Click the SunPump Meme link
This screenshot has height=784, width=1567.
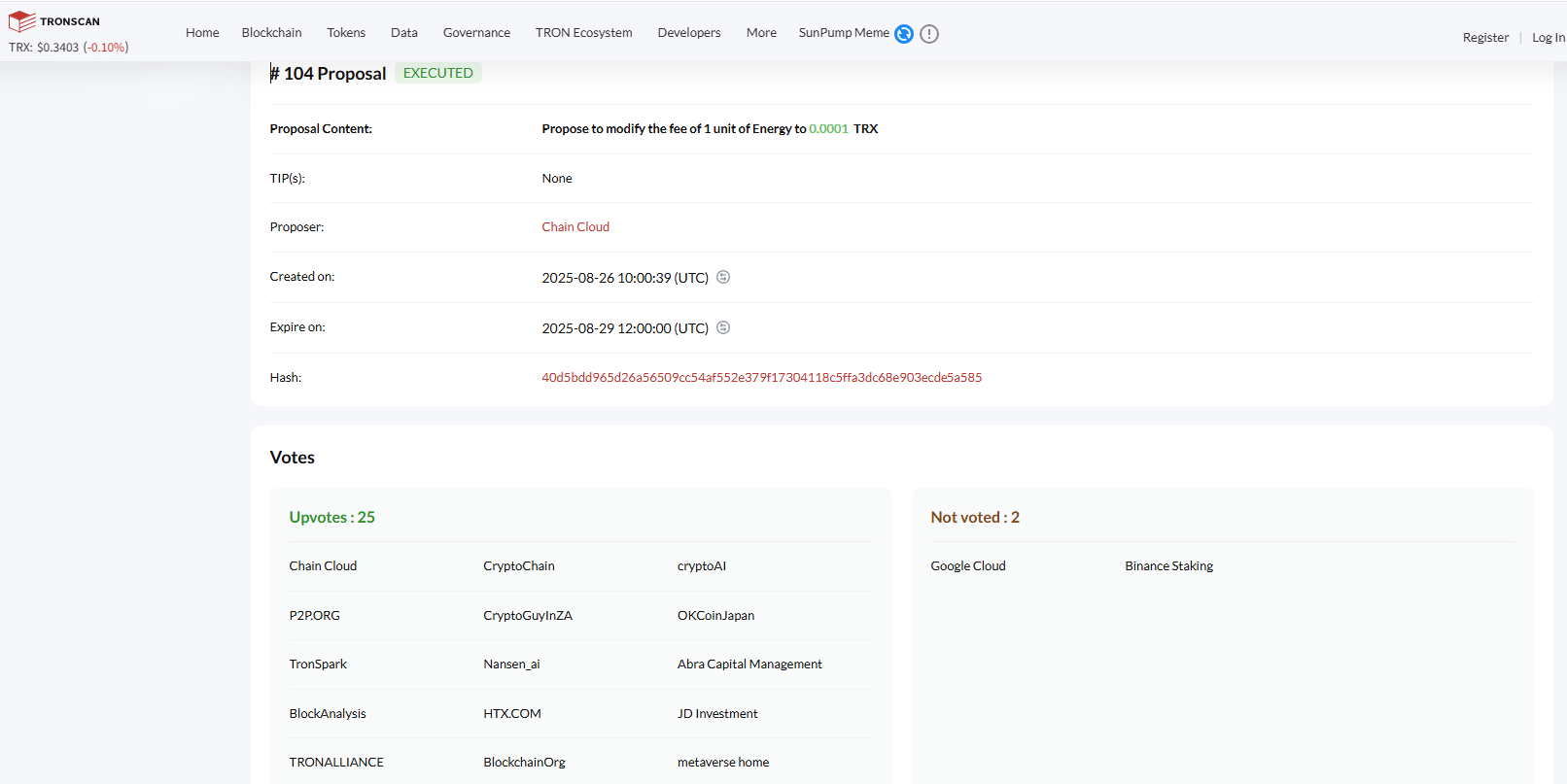tap(844, 33)
